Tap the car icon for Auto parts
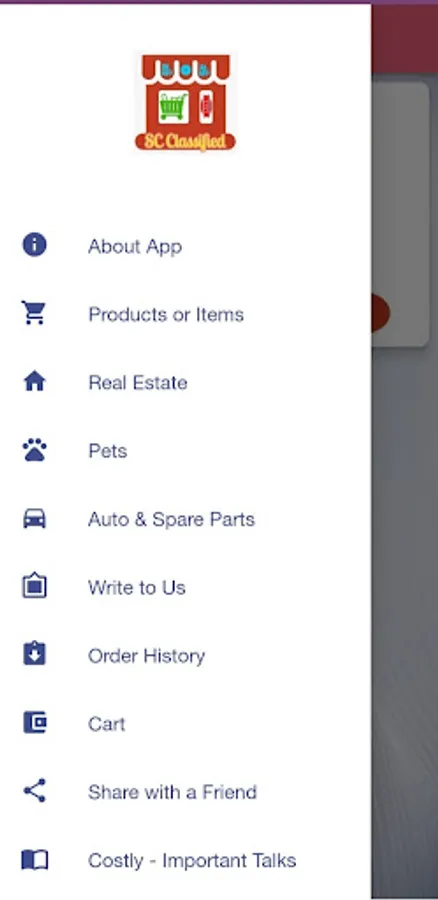The width and height of the screenshot is (438, 900). pyautogui.click(x=34, y=519)
